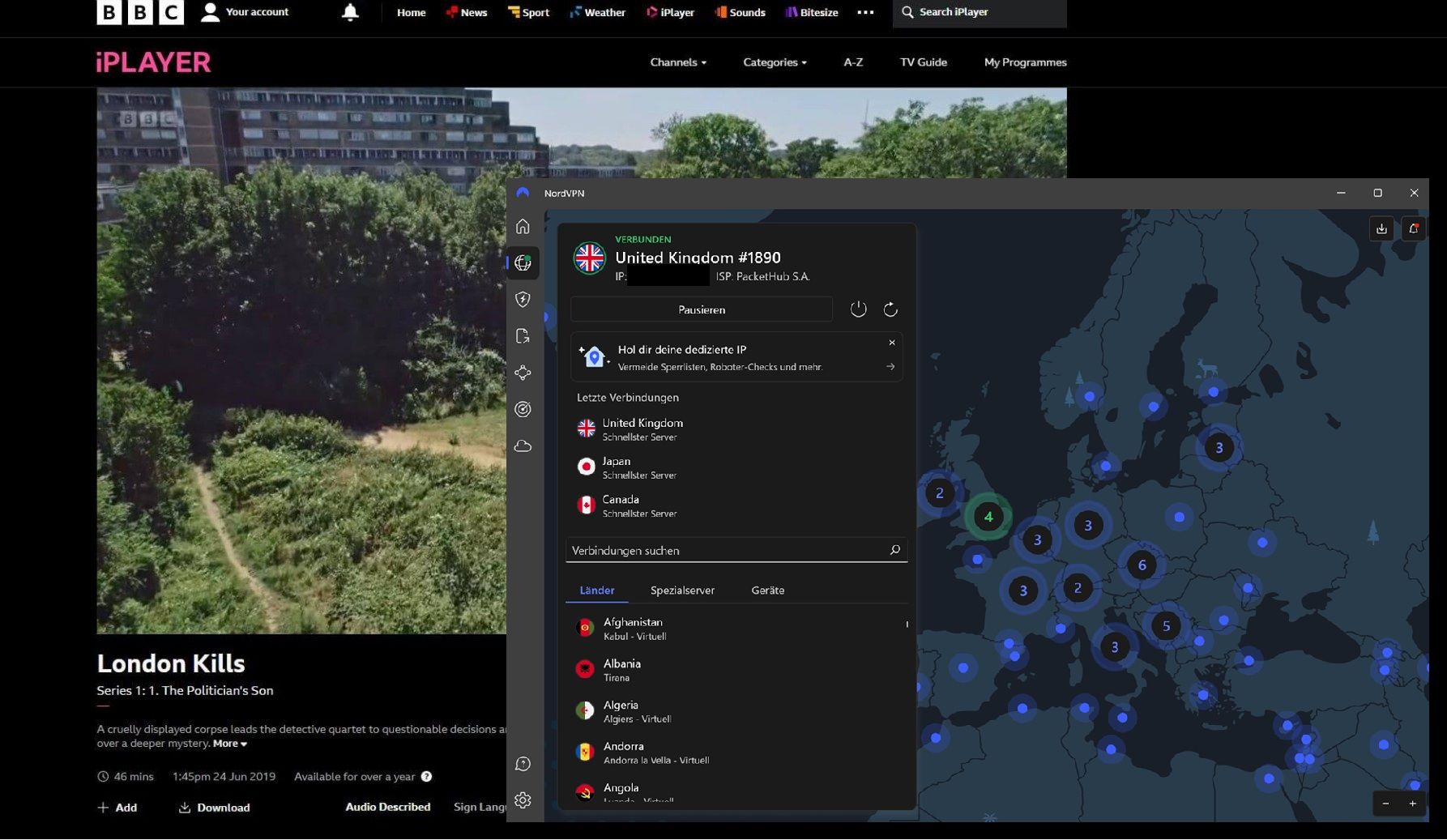Image resolution: width=1447 pixels, height=840 pixels.
Task: Click the London Kills video thumbnail
Action: click(x=301, y=360)
